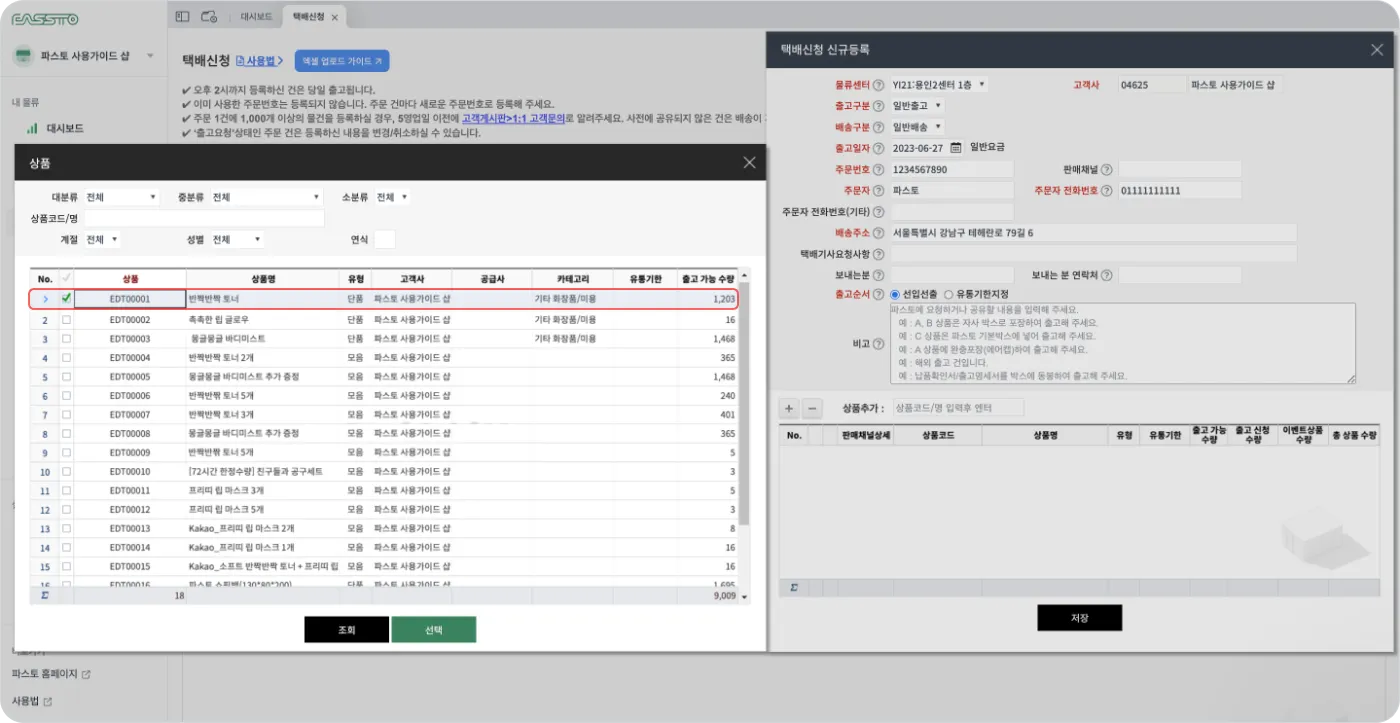
Task: Select the 유통기한지정 radio button
Action: (948, 295)
